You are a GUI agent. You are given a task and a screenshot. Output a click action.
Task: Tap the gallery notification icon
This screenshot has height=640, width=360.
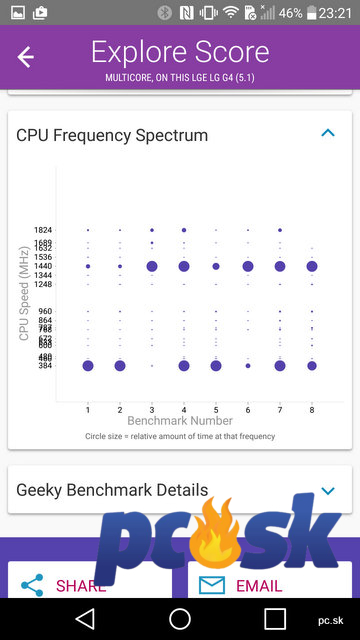17,13
